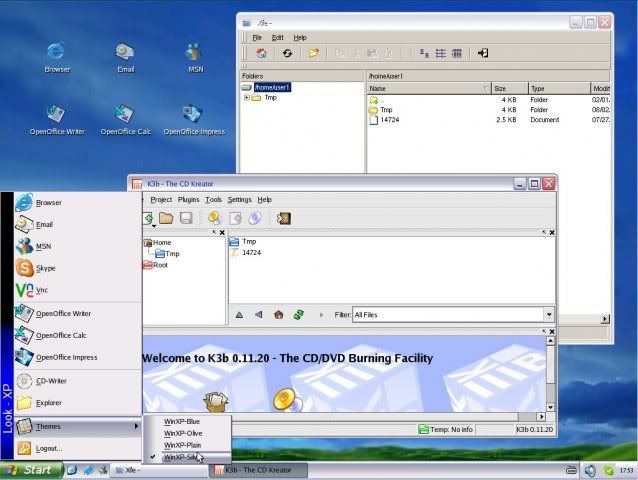Image resolution: width=638 pixels, height=480 pixels.
Task: Click the new folder icon in Xfe toolbar
Action: point(313,53)
